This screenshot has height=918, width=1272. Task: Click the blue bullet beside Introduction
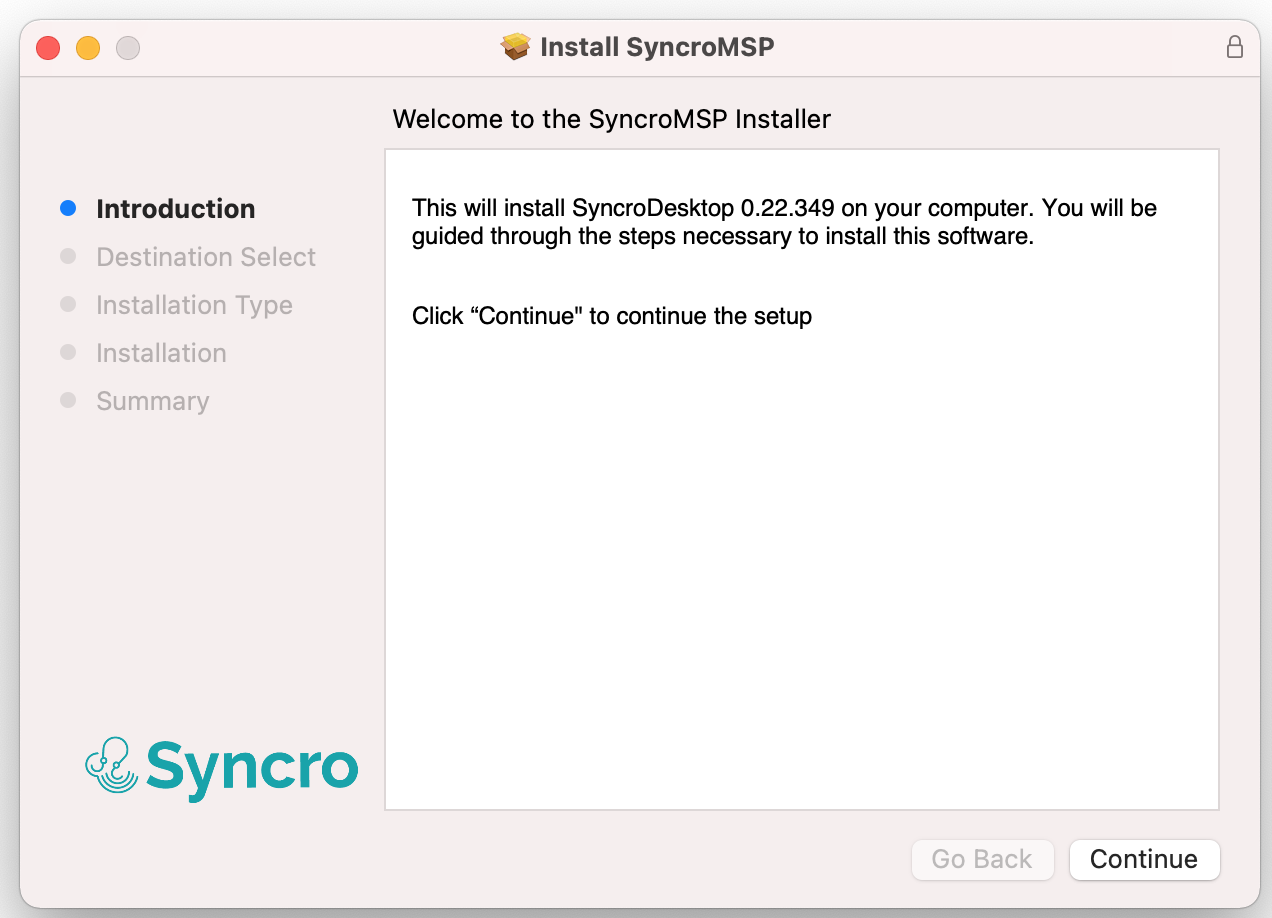coord(68,209)
